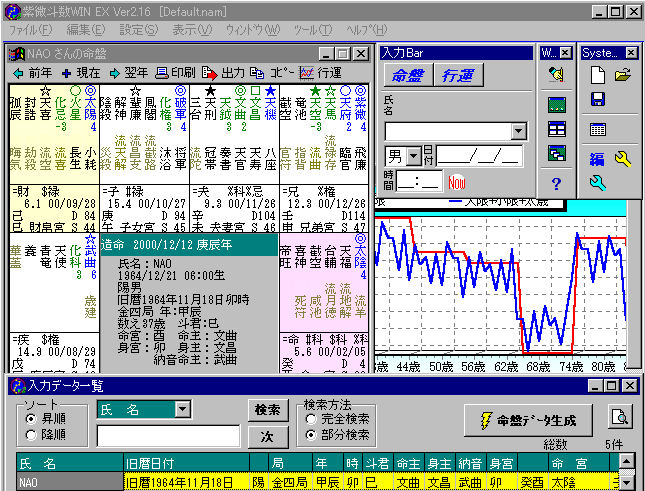
Task: Open the 設定(S) menu
Action: click(x=139, y=30)
